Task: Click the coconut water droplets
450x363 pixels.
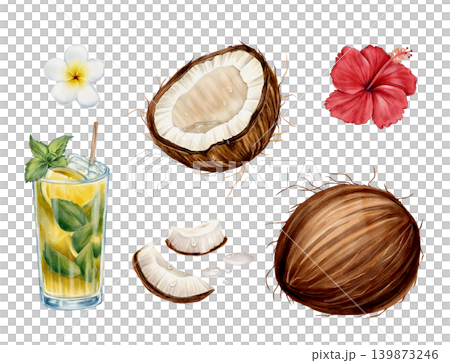Action: click(x=227, y=267)
